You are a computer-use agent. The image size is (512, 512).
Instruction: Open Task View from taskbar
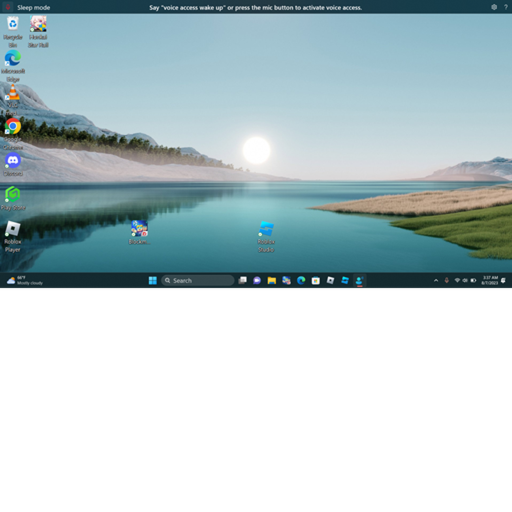(243, 280)
